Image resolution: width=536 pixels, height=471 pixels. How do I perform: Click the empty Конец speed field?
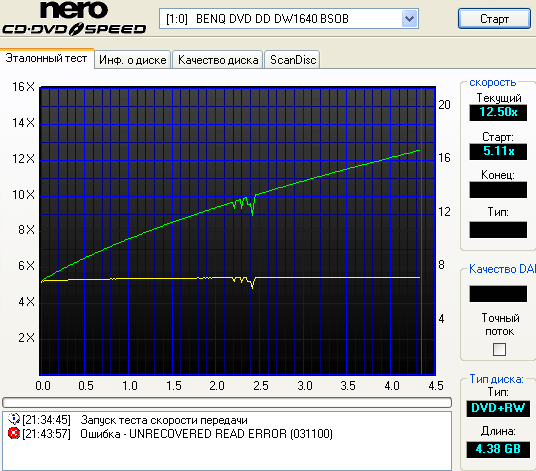[x=498, y=190]
